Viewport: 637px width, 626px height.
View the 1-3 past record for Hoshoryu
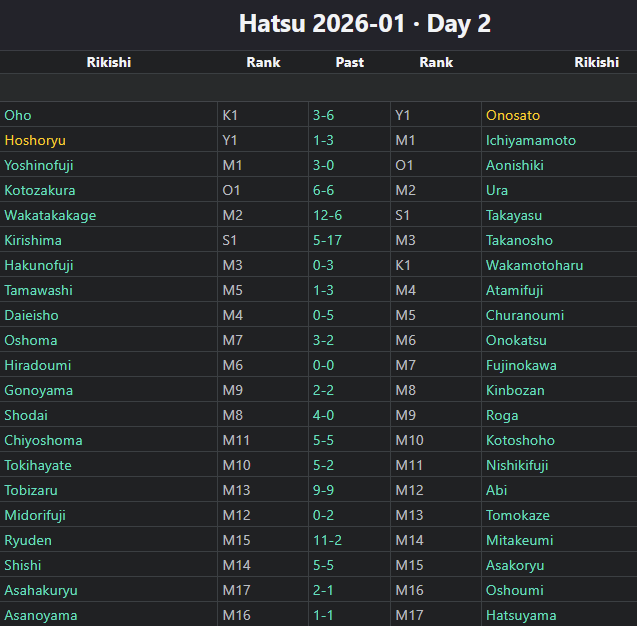tap(323, 141)
